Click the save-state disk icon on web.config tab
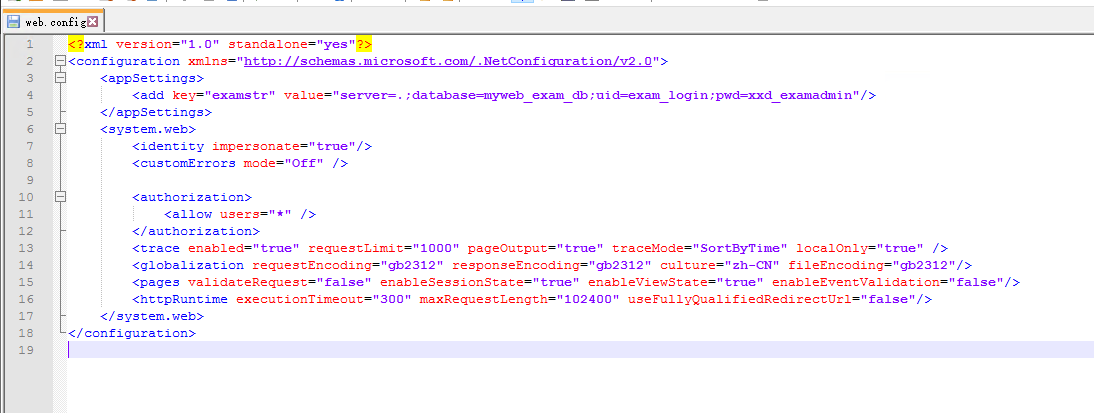 click(x=13, y=22)
